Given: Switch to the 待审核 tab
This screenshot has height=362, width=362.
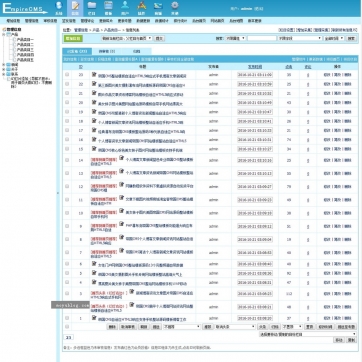Looking at the screenshot, I should (106, 51).
